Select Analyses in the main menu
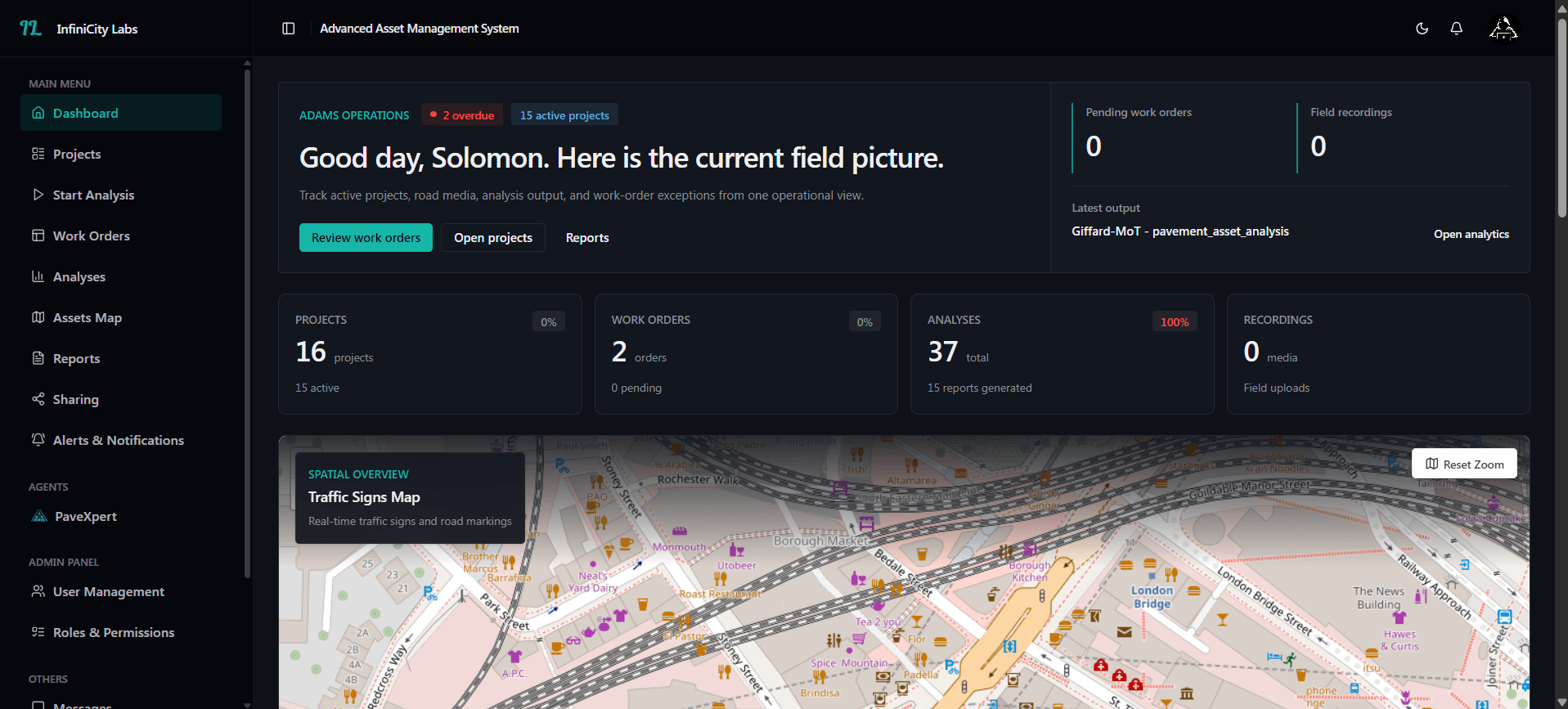The image size is (1568, 709). tap(121, 276)
